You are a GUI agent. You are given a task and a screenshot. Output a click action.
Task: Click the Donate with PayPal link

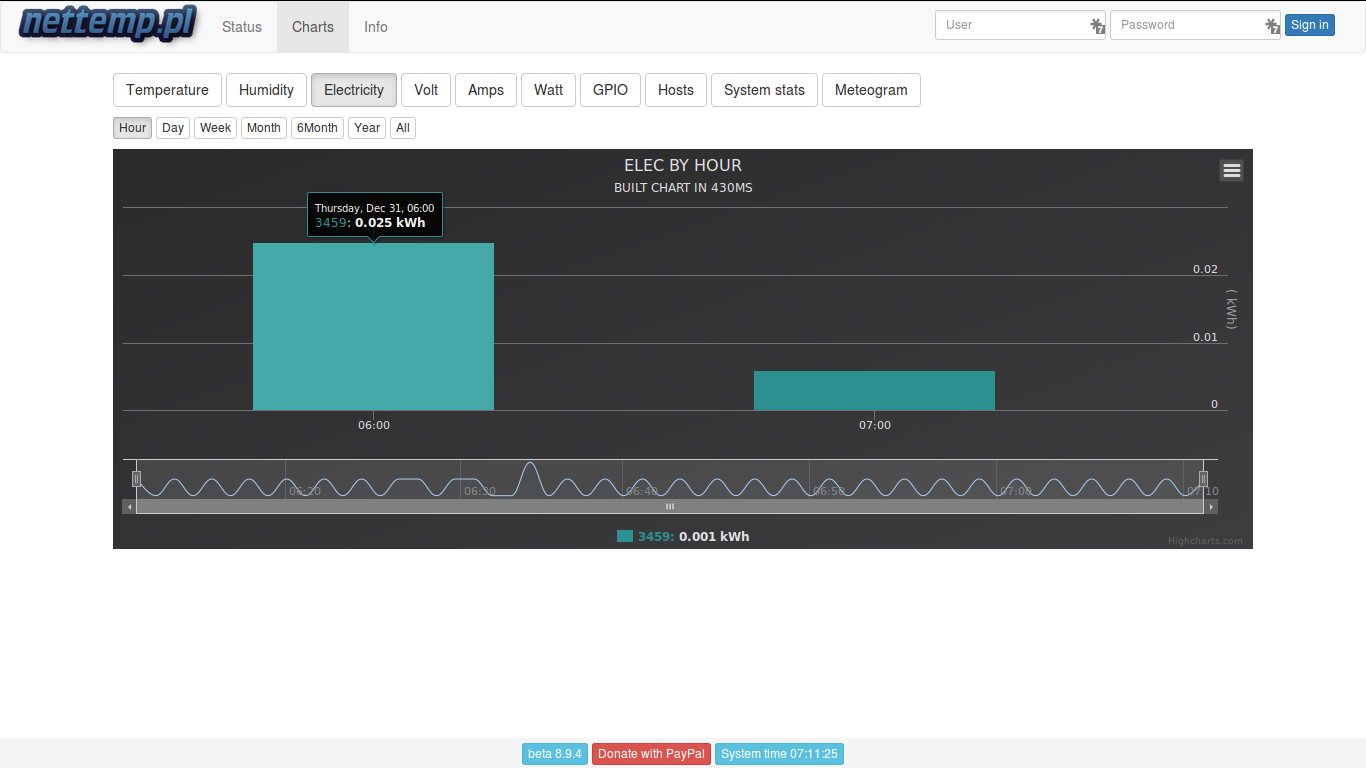(651, 754)
